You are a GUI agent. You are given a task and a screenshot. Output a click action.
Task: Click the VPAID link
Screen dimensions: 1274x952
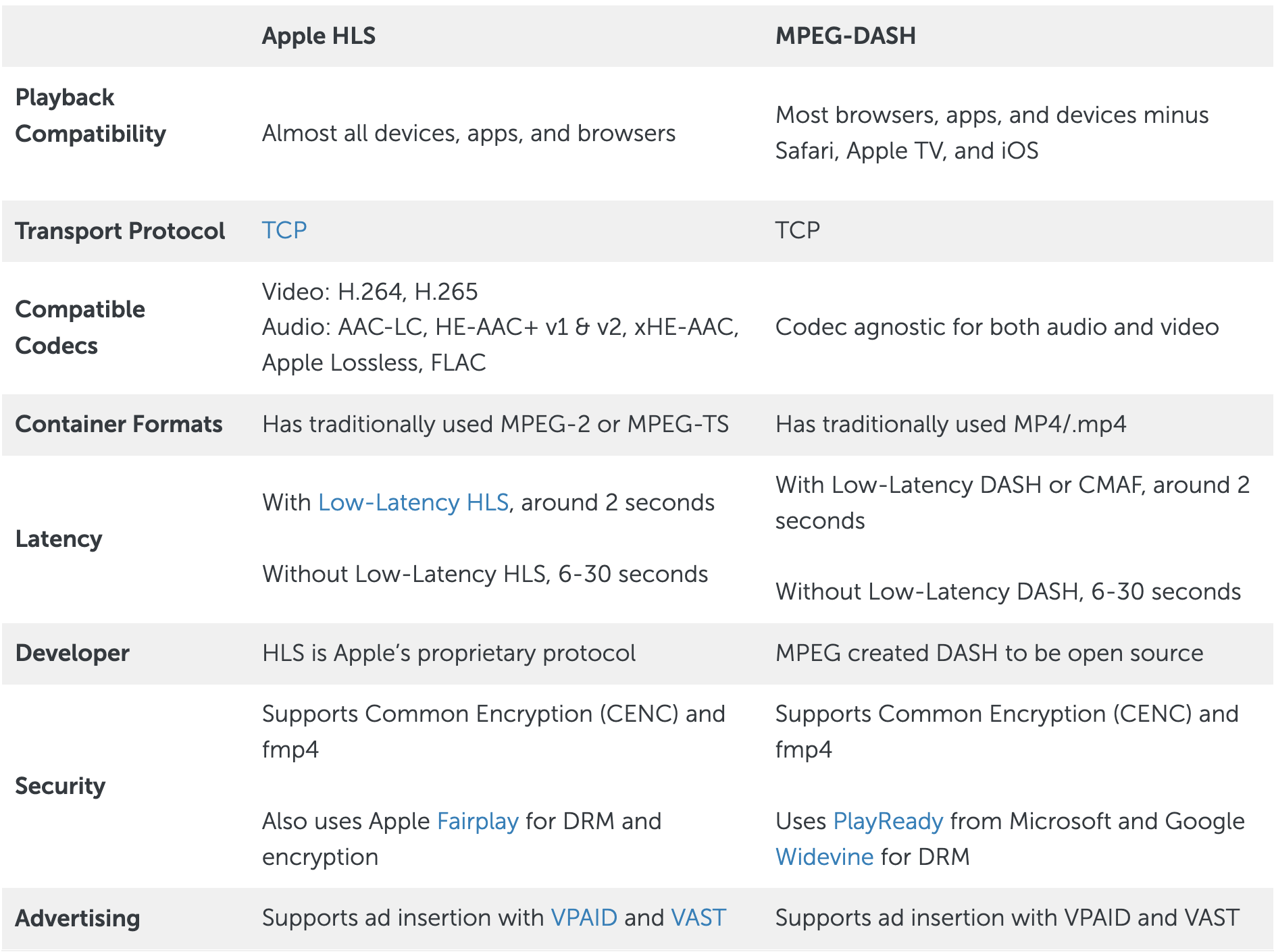(584, 918)
